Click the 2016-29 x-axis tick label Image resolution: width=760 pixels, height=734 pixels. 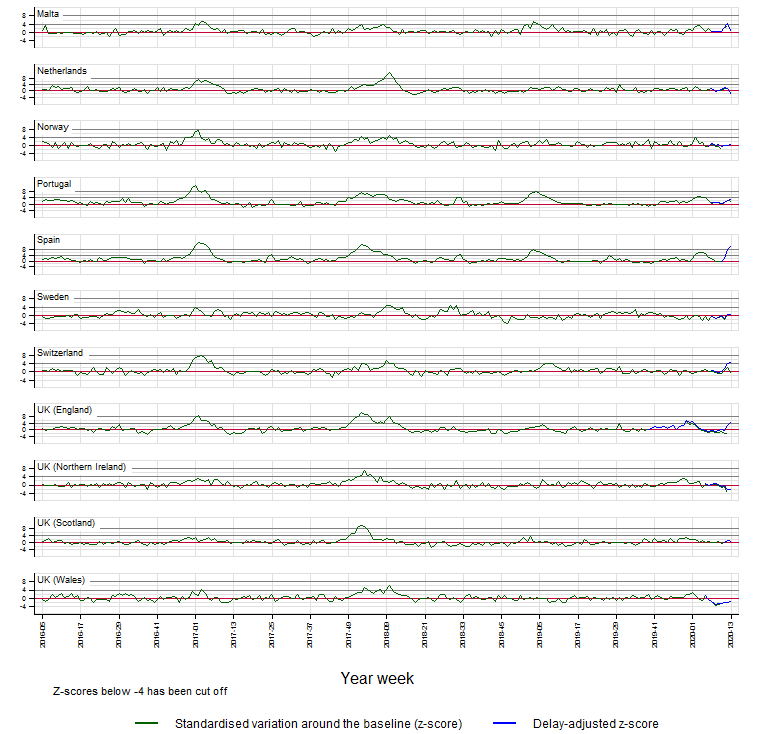[x=119, y=635]
